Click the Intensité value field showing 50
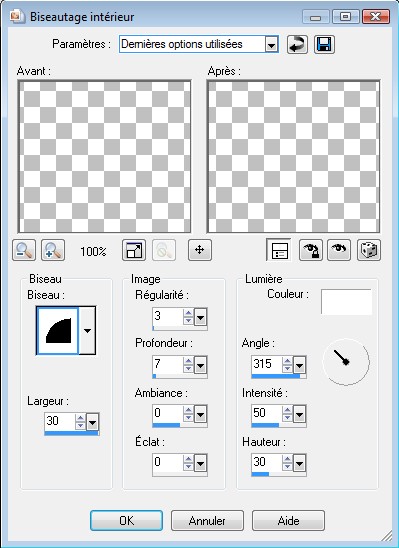This screenshot has width=399, height=548. coord(267,414)
